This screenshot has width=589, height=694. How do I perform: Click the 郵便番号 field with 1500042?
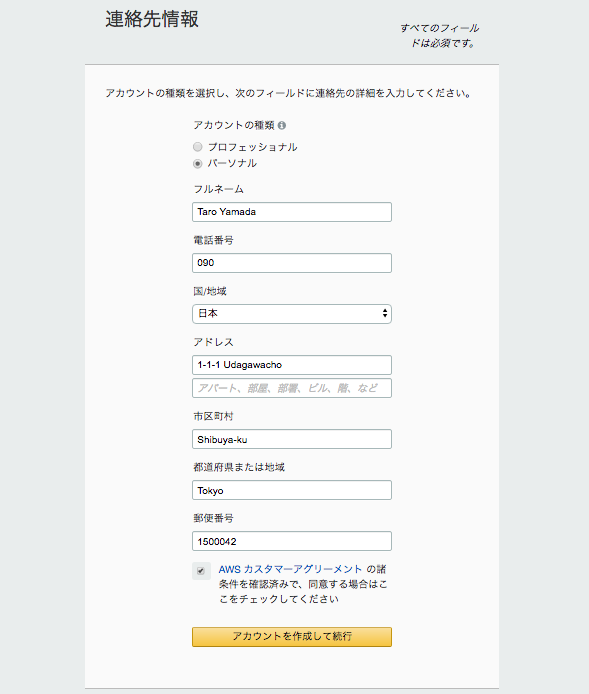(292, 541)
